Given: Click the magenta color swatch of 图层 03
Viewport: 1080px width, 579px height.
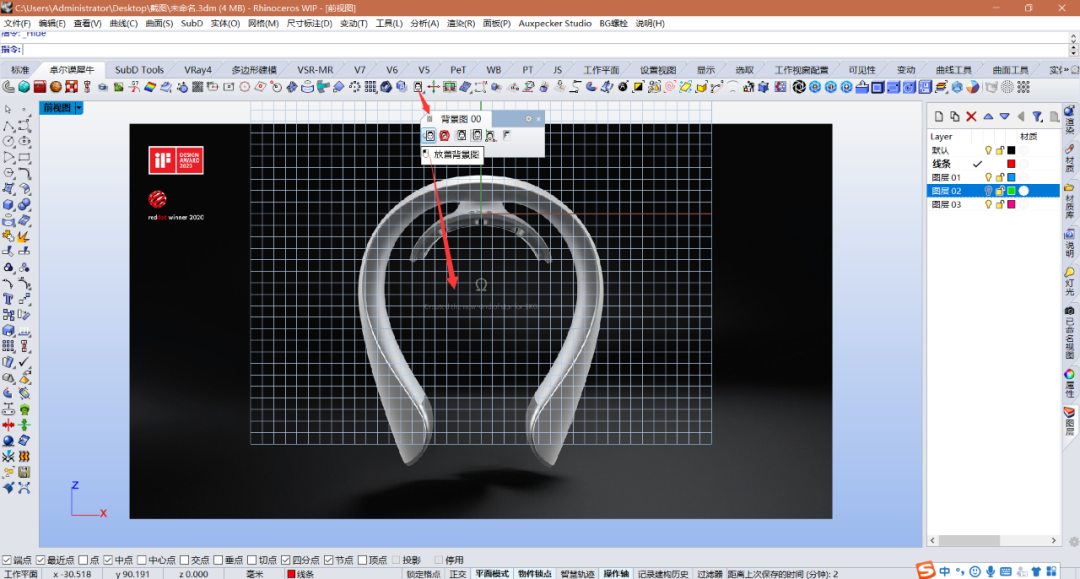Looking at the screenshot, I should pos(1011,204).
